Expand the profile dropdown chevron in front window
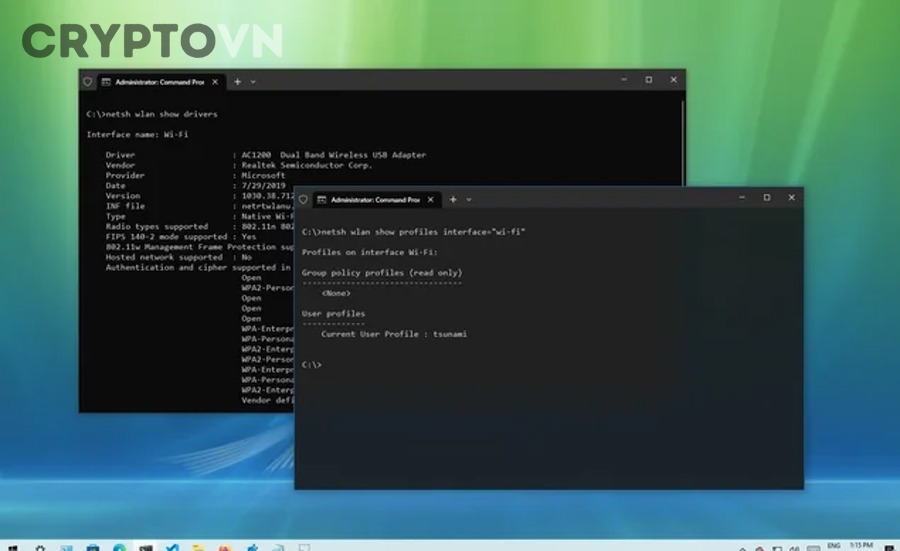The height and width of the screenshot is (551, 900). pyautogui.click(x=469, y=200)
